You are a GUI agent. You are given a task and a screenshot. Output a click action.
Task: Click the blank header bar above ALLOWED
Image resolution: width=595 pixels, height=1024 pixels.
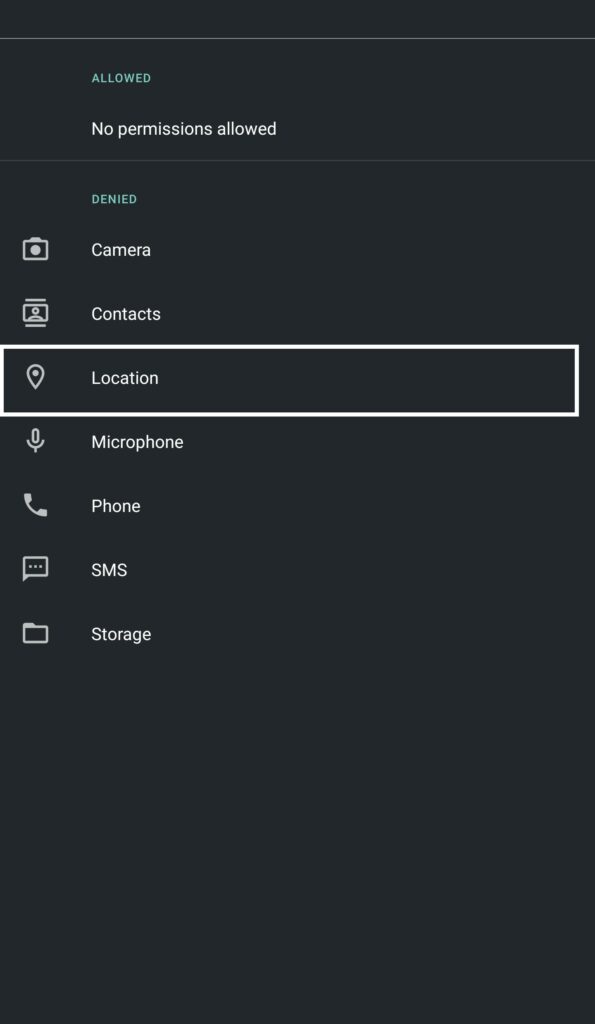pyautogui.click(x=297, y=19)
